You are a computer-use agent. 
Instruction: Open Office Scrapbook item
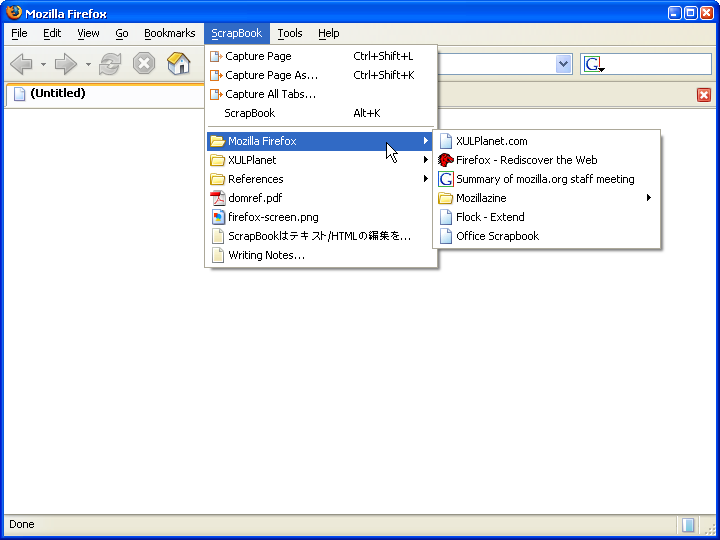click(546, 236)
